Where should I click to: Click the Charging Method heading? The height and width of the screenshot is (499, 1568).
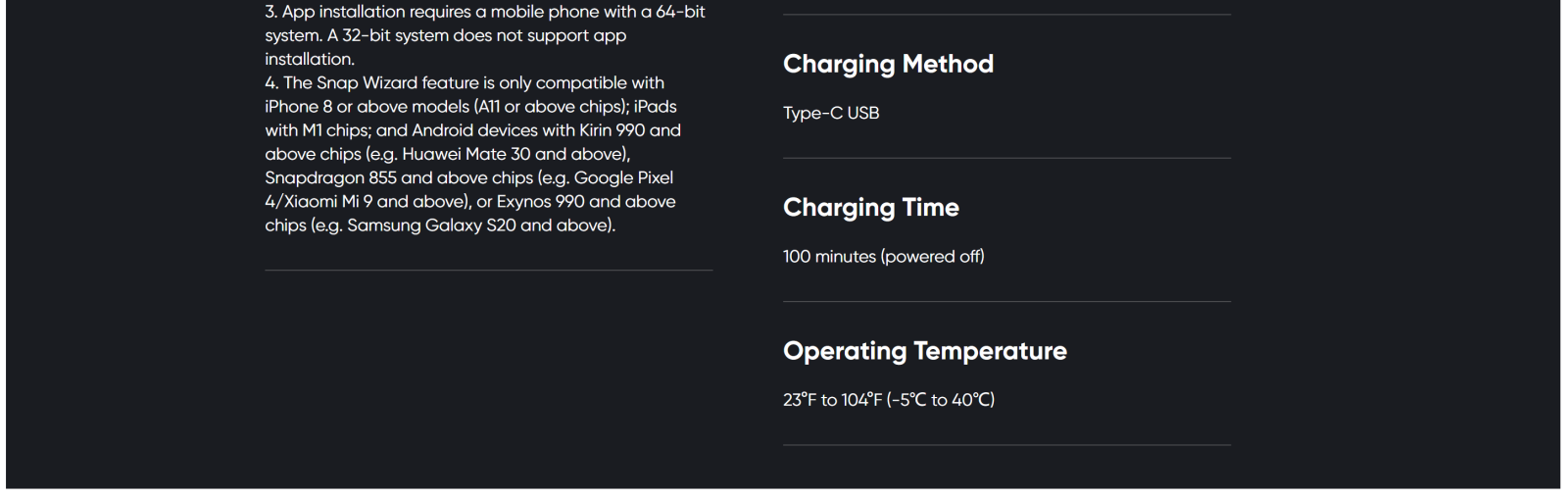pos(888,65)
